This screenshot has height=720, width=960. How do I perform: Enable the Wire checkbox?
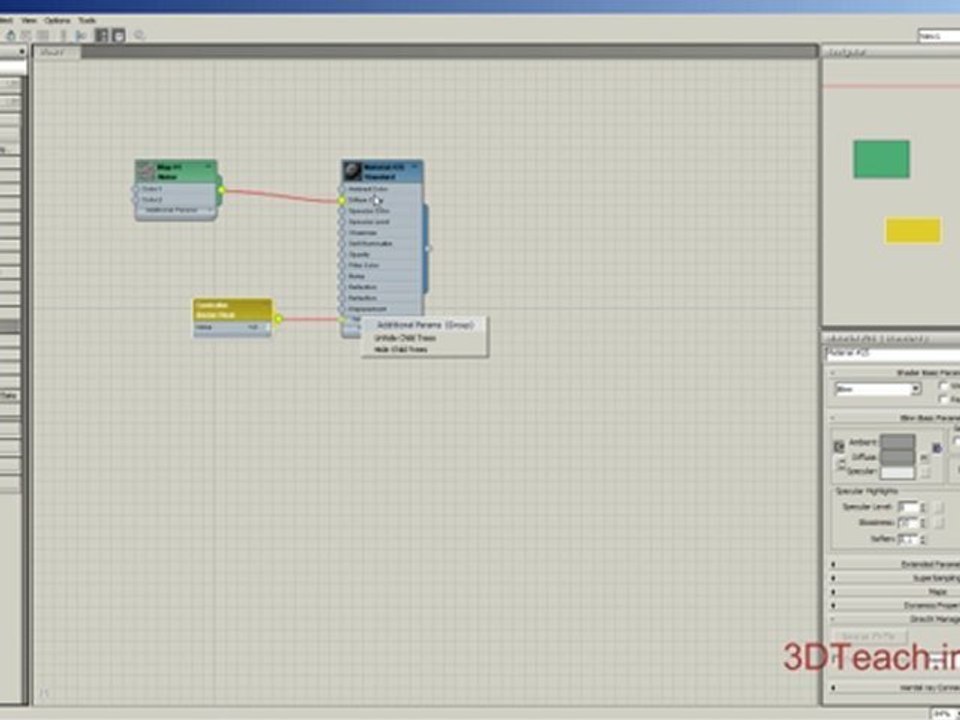(x=943, y=386)
